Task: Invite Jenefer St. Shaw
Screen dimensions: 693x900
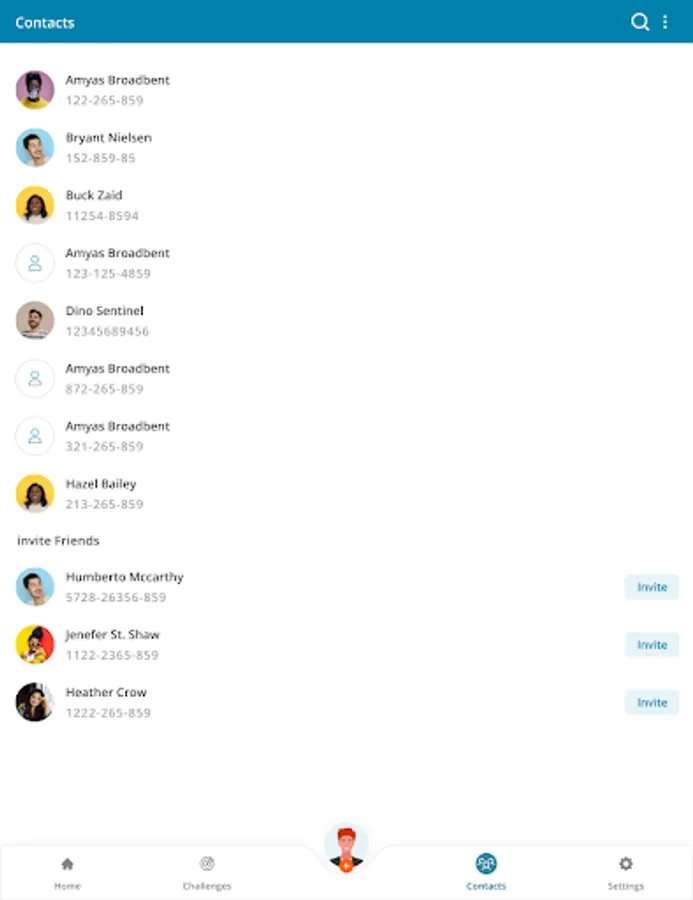Action: [x=652, y=645]
